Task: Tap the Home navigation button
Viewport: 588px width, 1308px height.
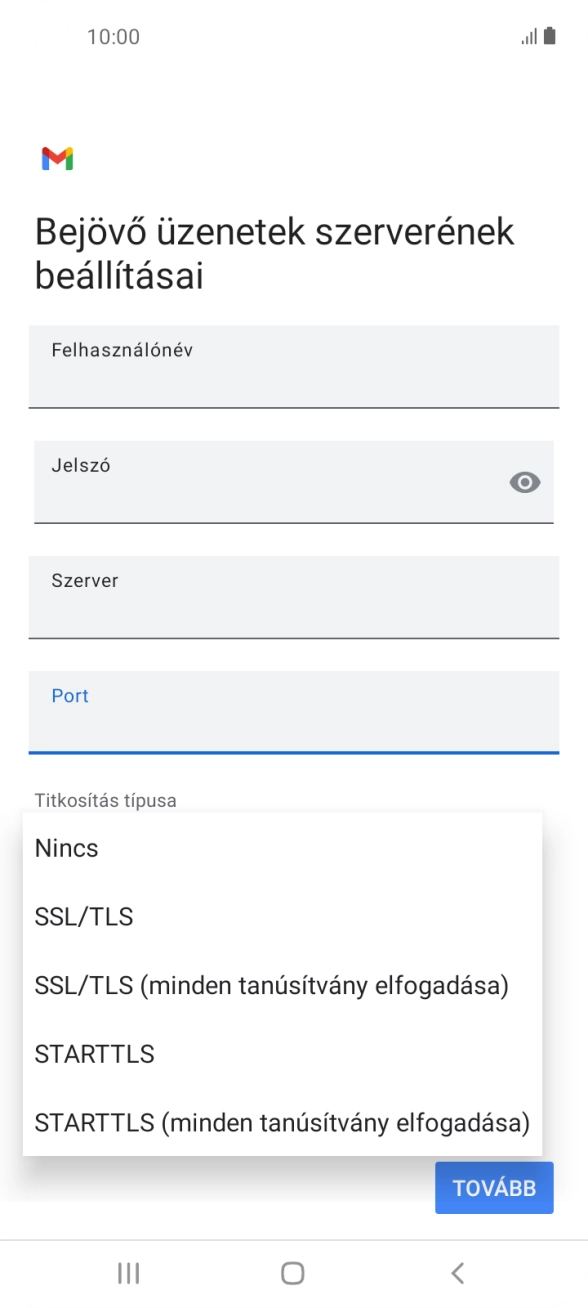Action: pyautogui.click(x=293, y=1273)
